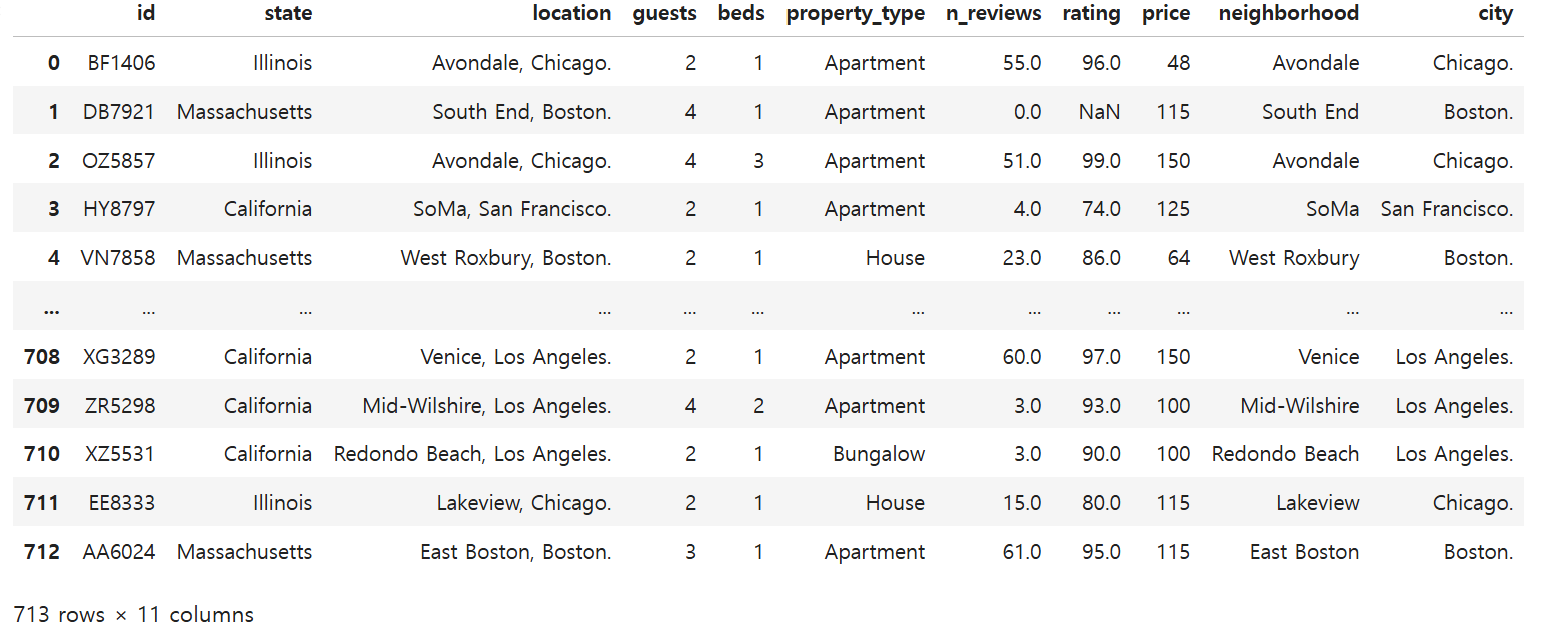
Task: Select the 'Redondo Beach, Los Angeles.' location cell
Action: click(472, 454)
